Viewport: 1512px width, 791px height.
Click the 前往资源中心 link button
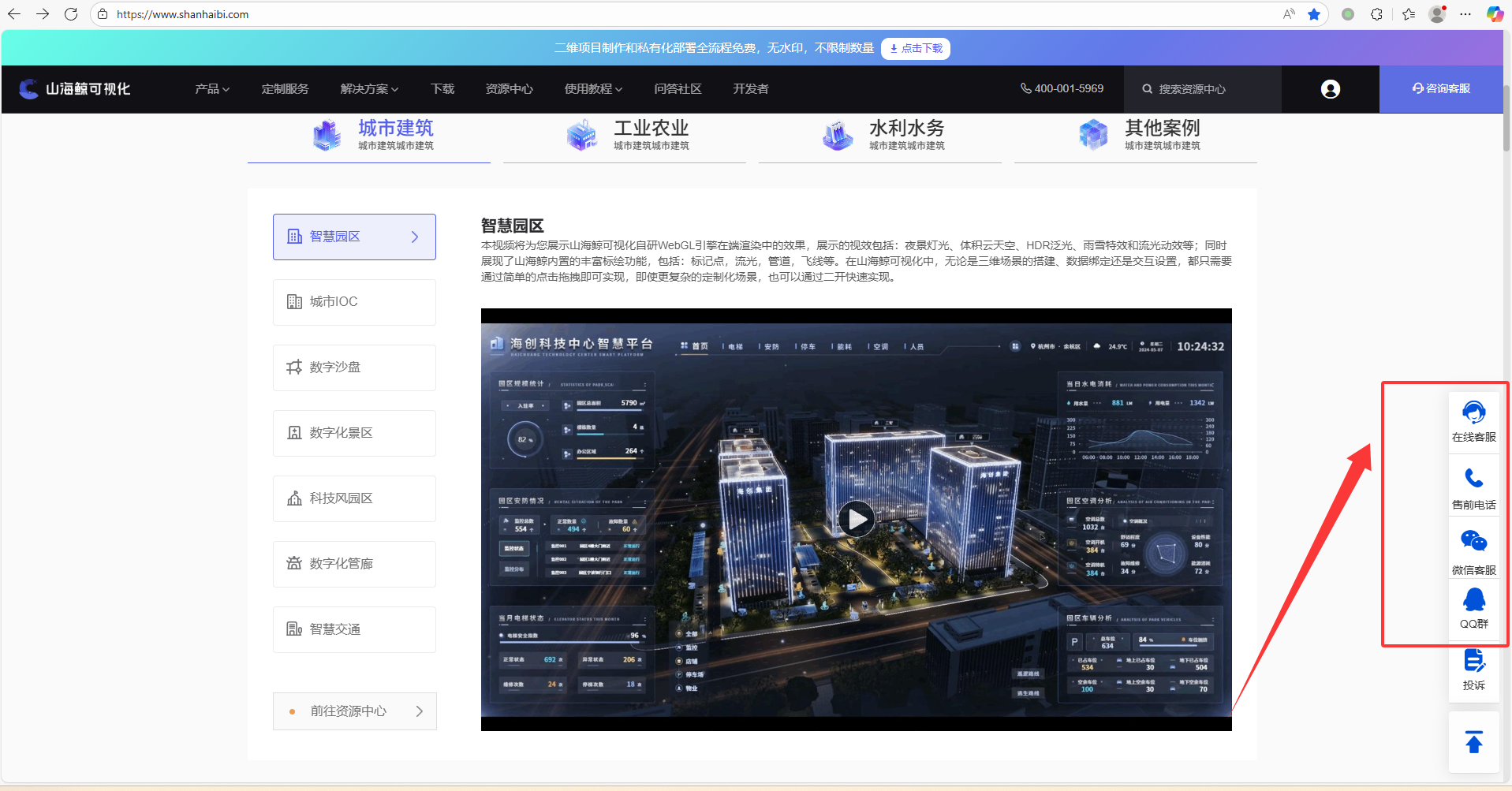click(x=355, y=711)
